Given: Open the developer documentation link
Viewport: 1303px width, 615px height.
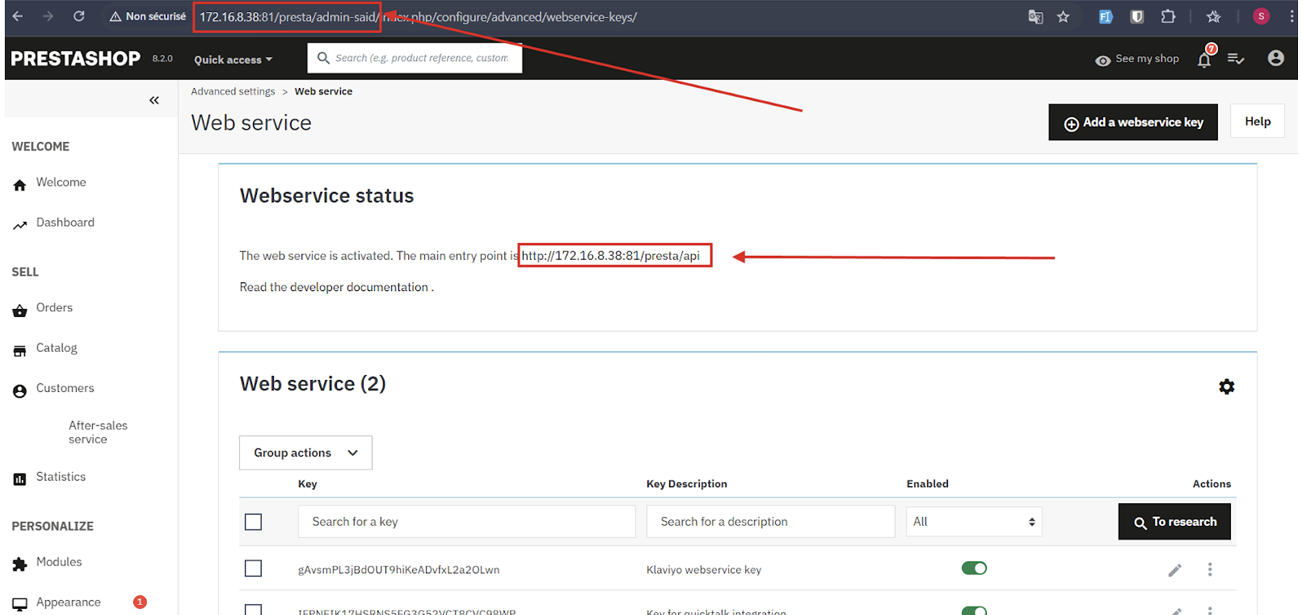Looking at the screenshot, I should coord(359,287).
